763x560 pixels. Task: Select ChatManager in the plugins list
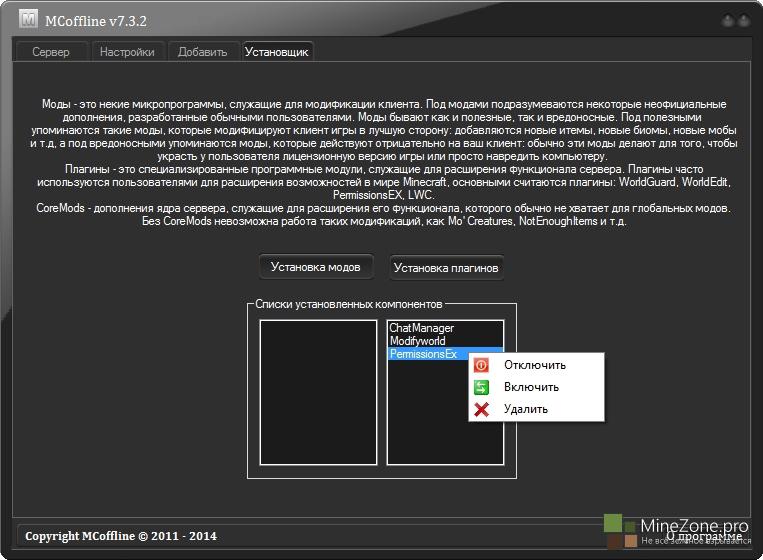(421, 328)
